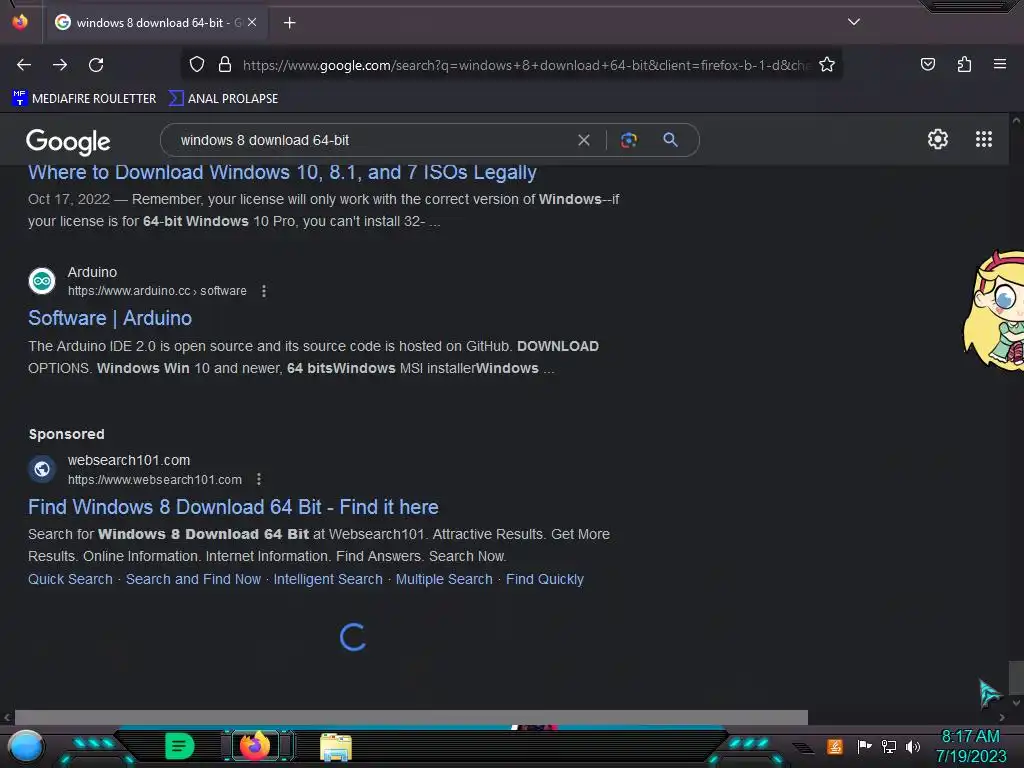Open the MEDIAFIRE ROULETTER bookmark
The width and height of the screenshot is (1024, 768).
coord(84,99)
